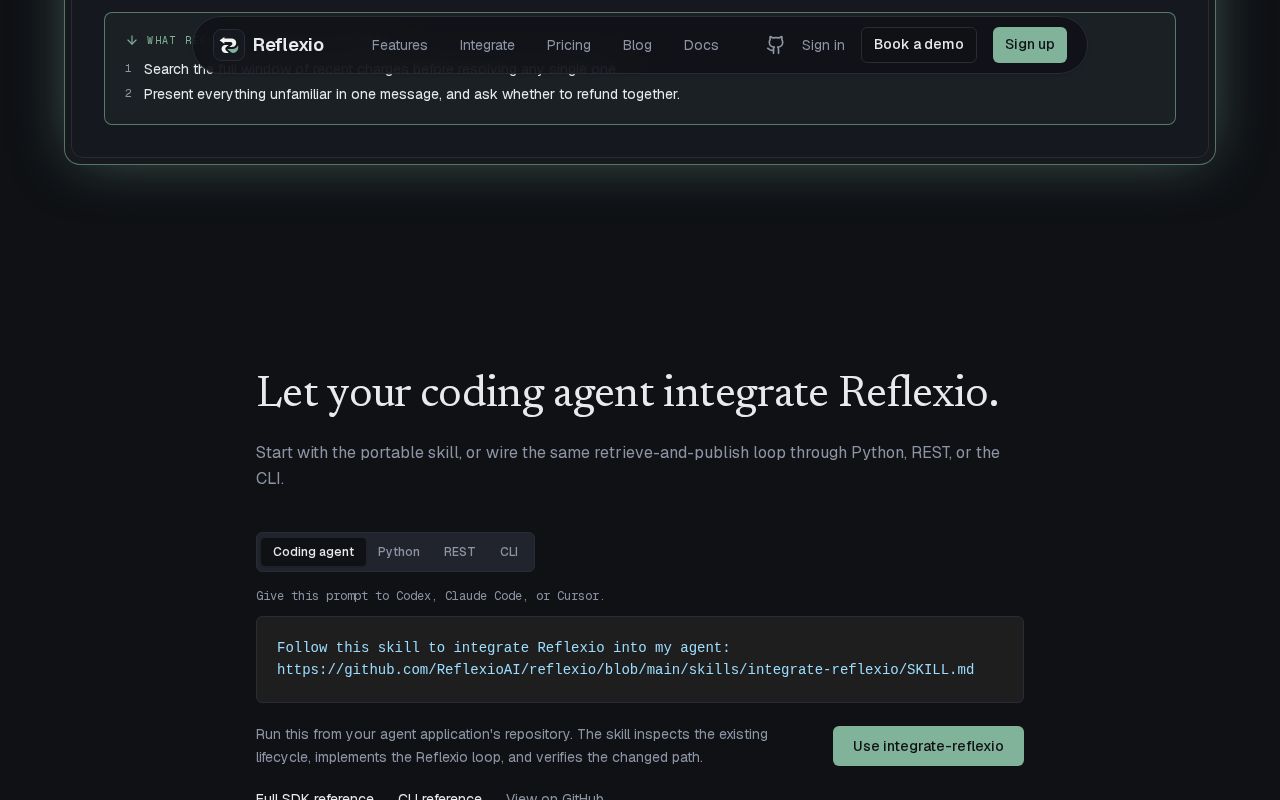Image resolution: width=1280 pixels, height=800 pixels.
Task: Visit the Blog nav link
Action: click(637, 45)
